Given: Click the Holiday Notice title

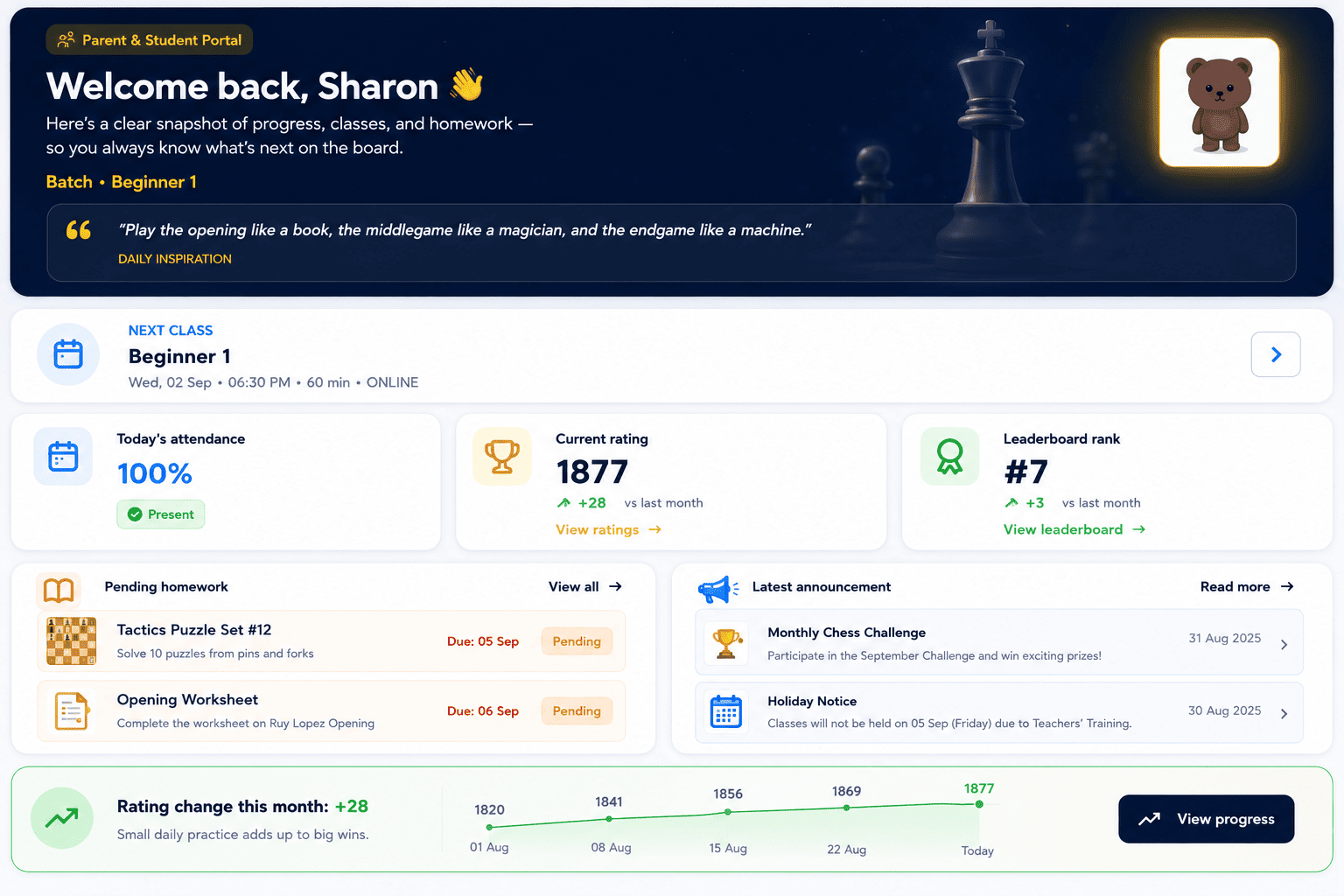Looking at the screenshot, I should pyautogui.click(x=812, y=702).
